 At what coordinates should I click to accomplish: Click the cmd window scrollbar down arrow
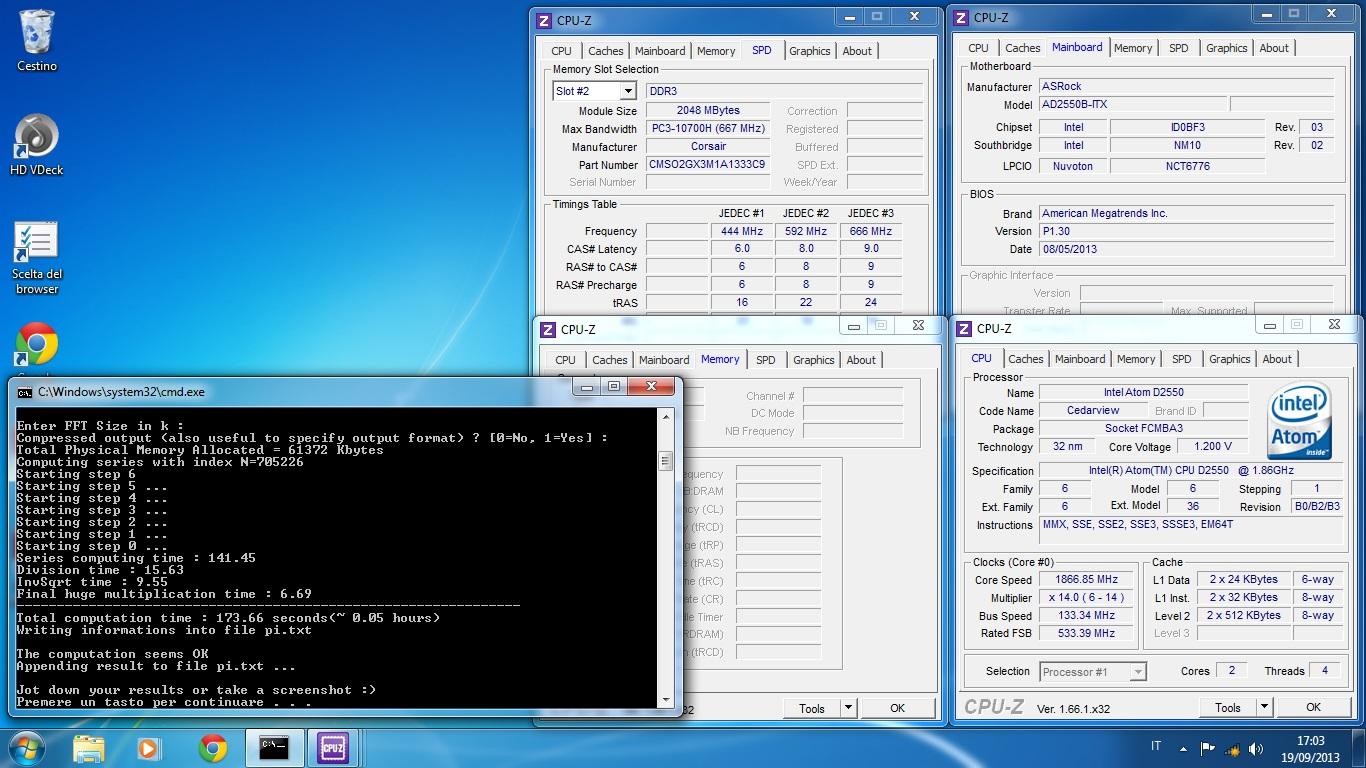[664, 699]
